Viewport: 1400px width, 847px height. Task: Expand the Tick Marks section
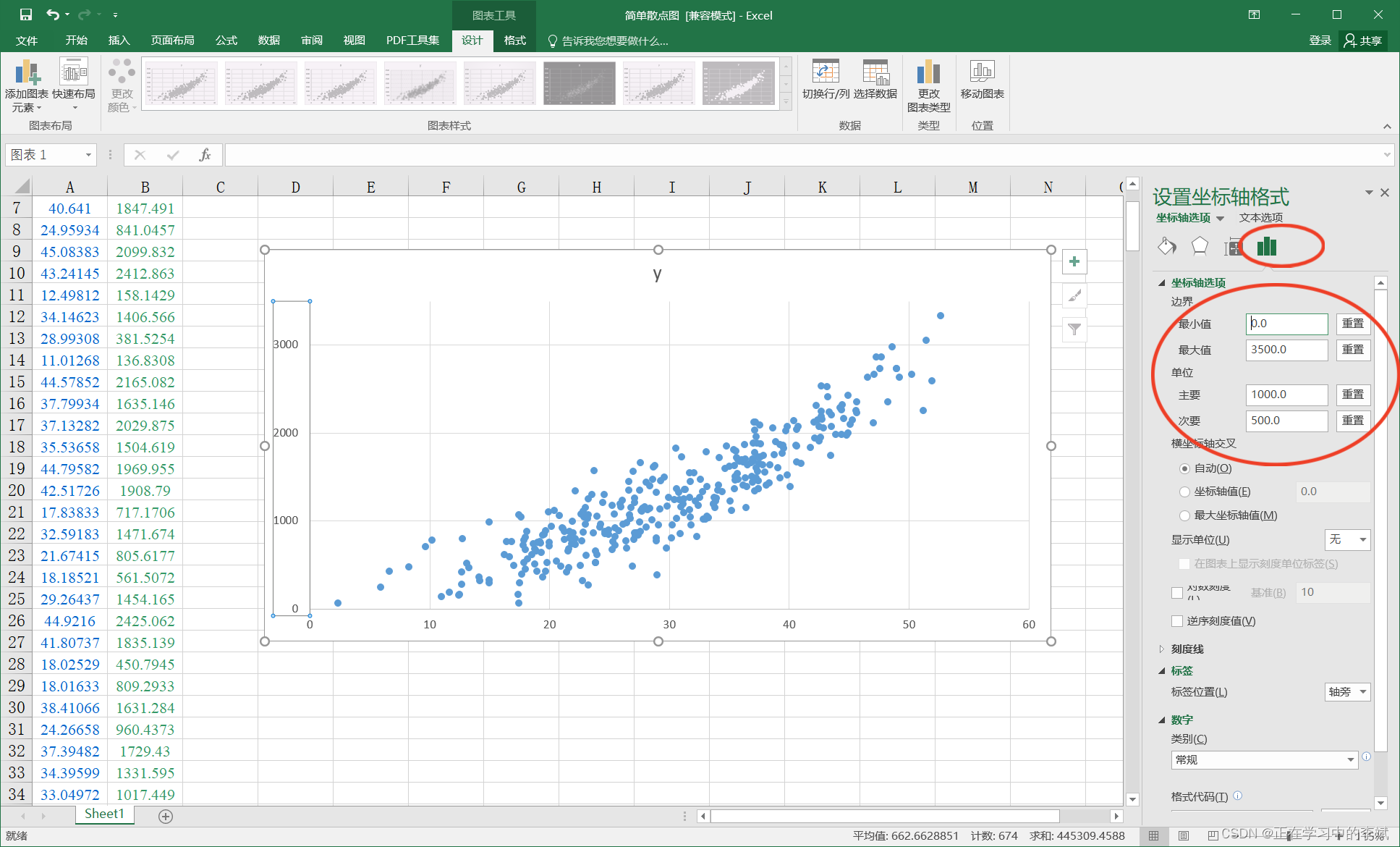click(x=1187, y=649)
